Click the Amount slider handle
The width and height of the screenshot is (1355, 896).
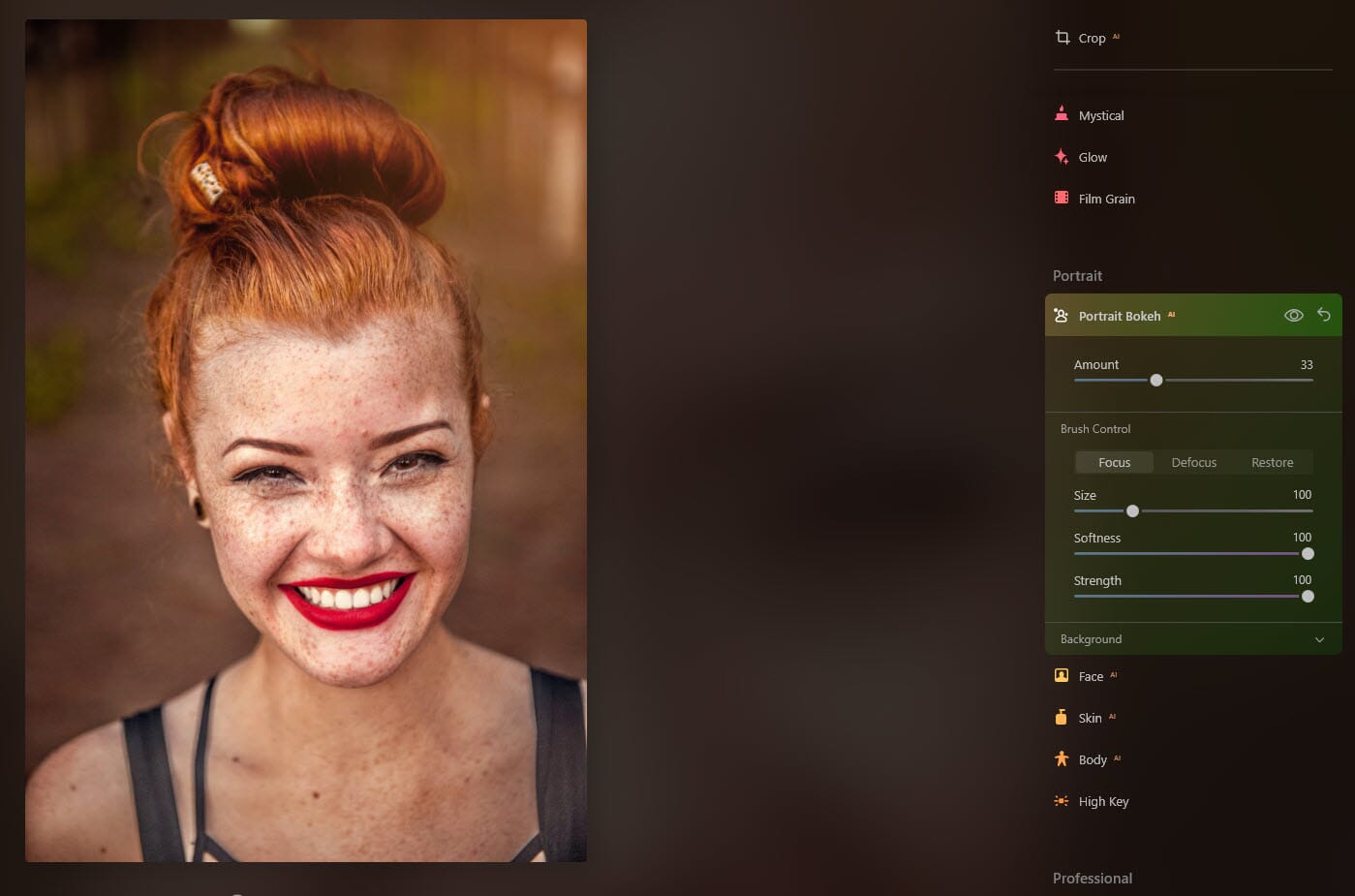coord(1156,381)
